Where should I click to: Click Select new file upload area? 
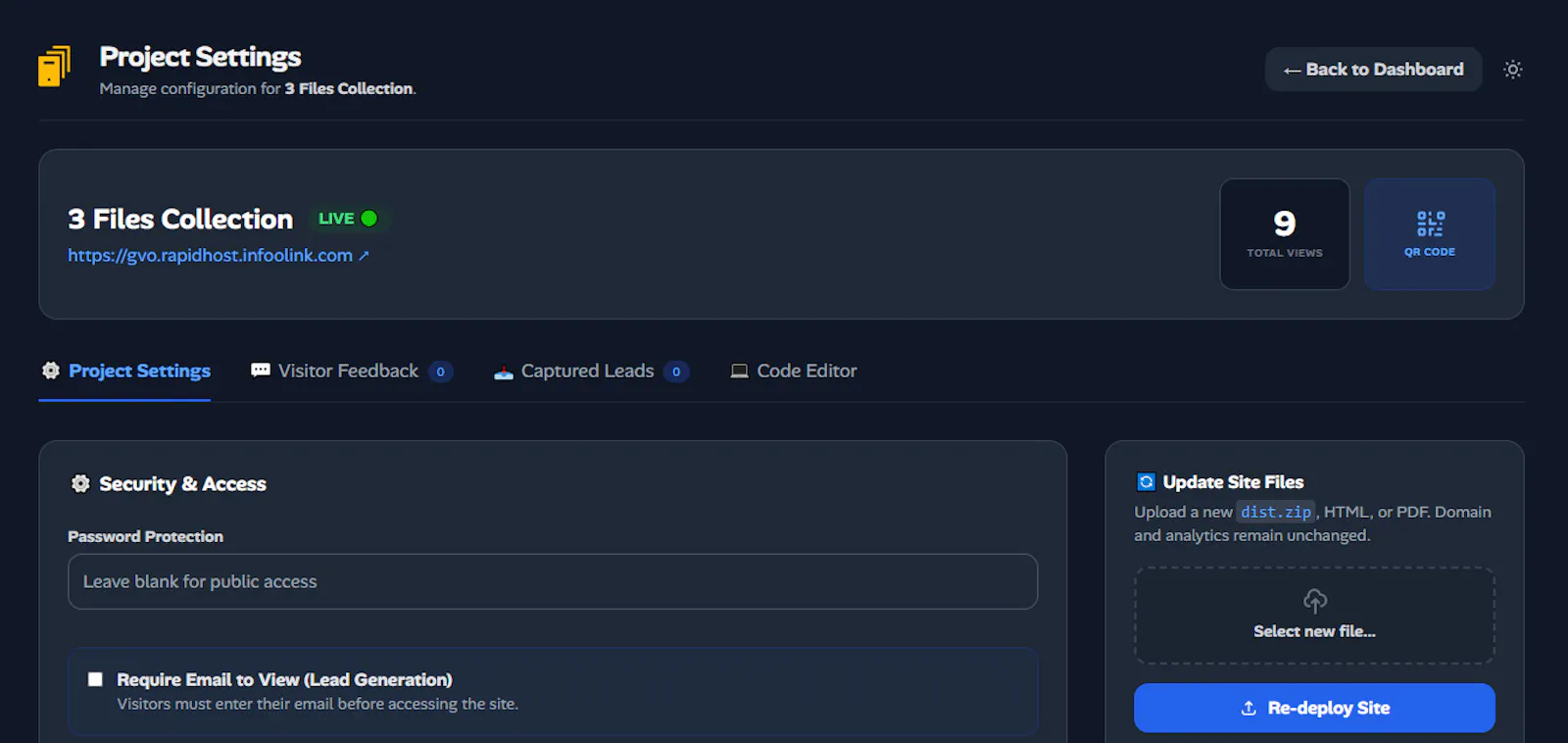pyautogui.click(x=1314, y=616)
